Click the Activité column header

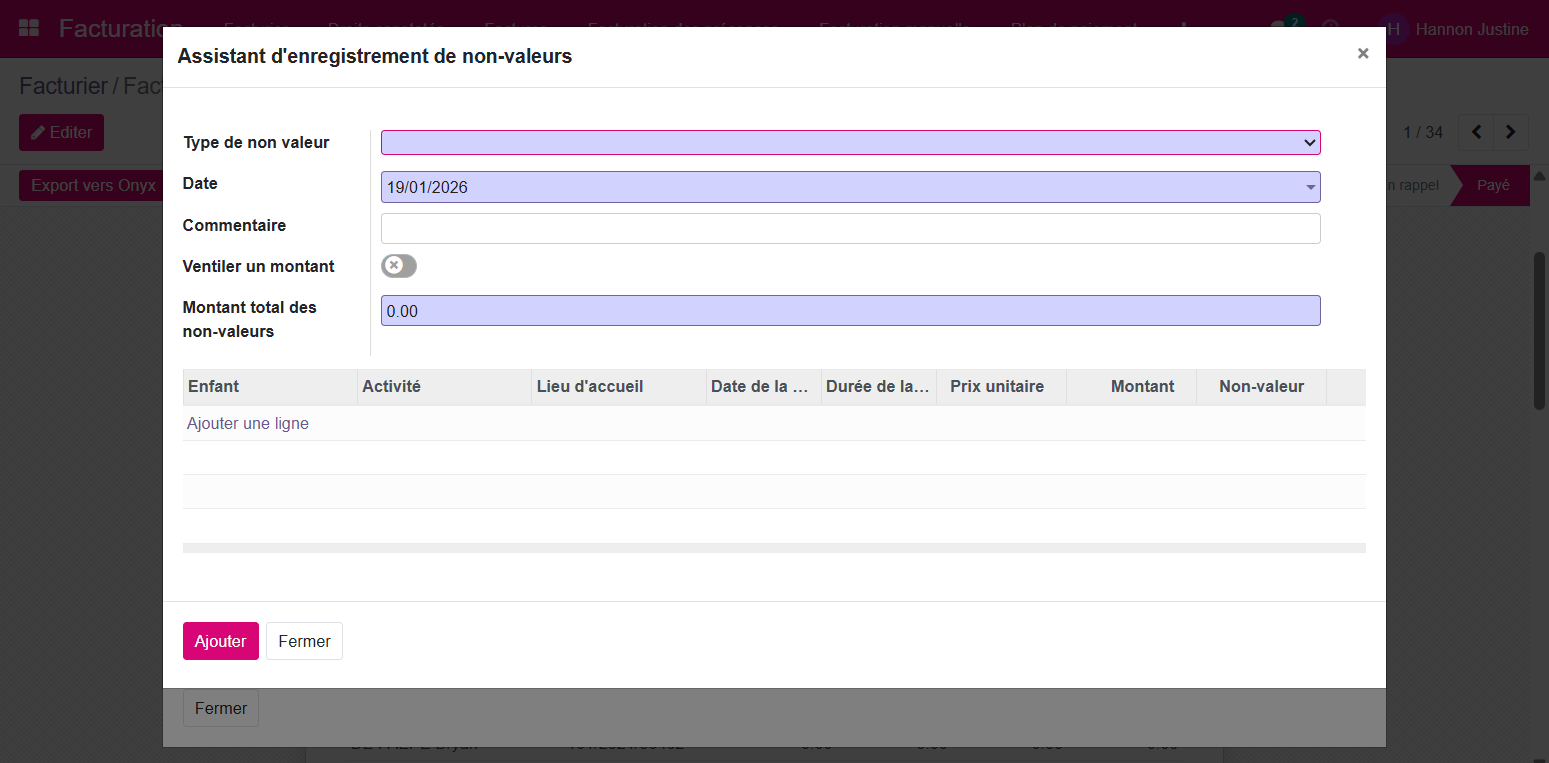[391, 387]
